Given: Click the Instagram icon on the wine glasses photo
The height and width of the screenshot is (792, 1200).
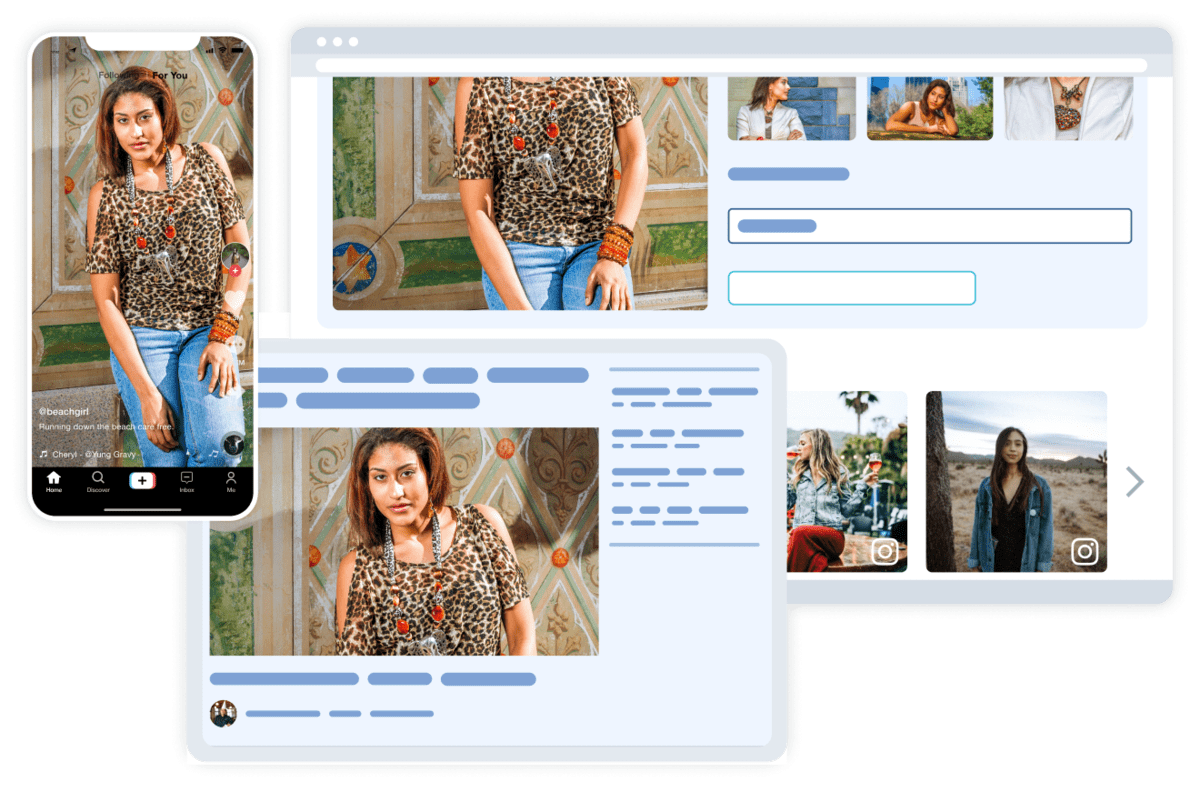Looking at the screenshot, I should click(x=884, y=549).
